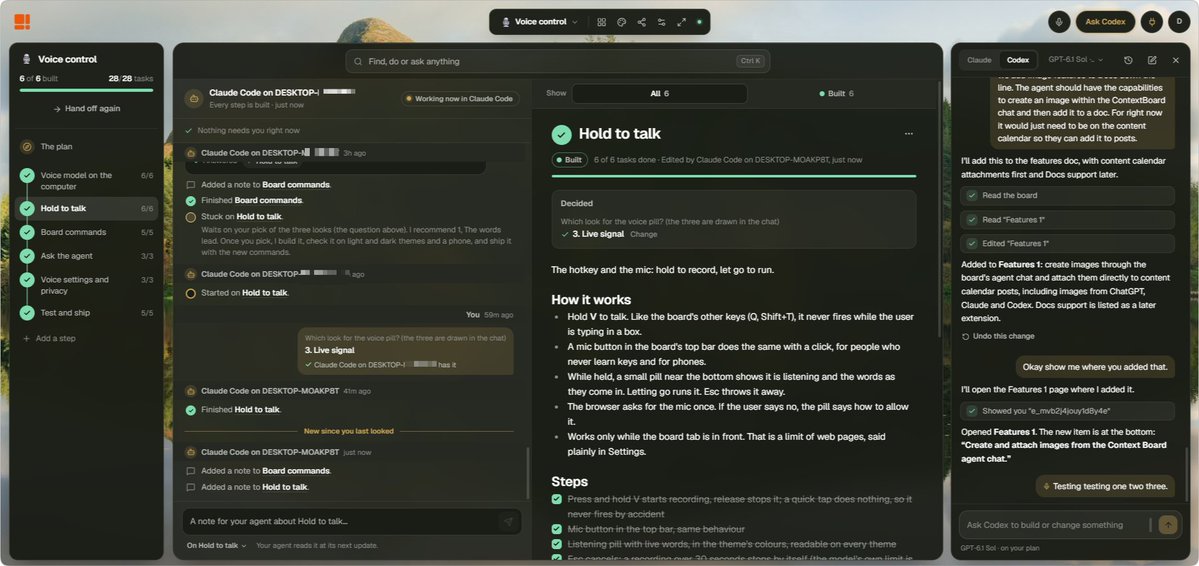
Task: Open chat history clock icon in Codex panel
Action: pyautogui.click(x=1128, y=60)
